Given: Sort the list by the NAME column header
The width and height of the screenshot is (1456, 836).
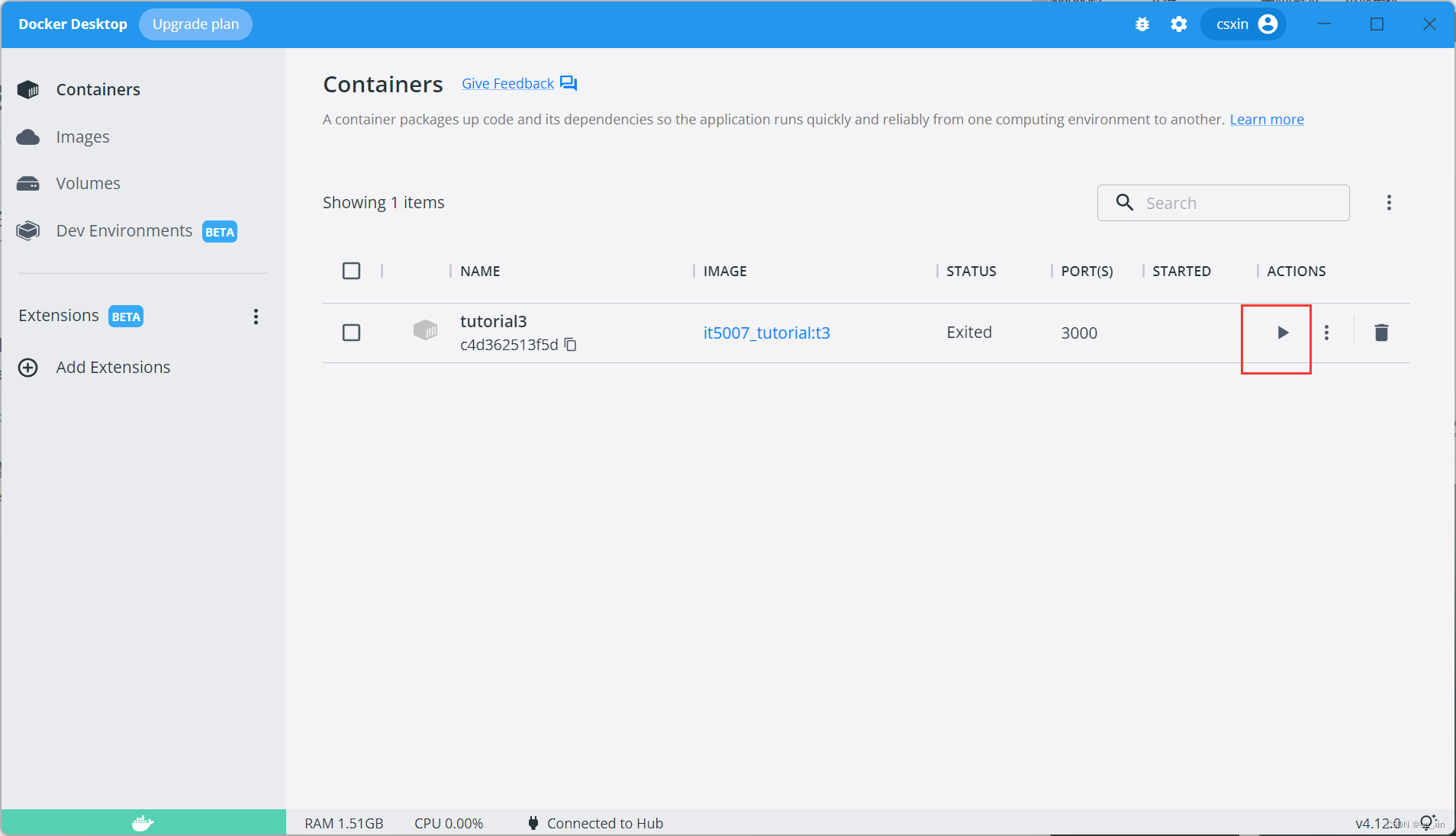Looking at the screenshot, I should coord(480,271).
